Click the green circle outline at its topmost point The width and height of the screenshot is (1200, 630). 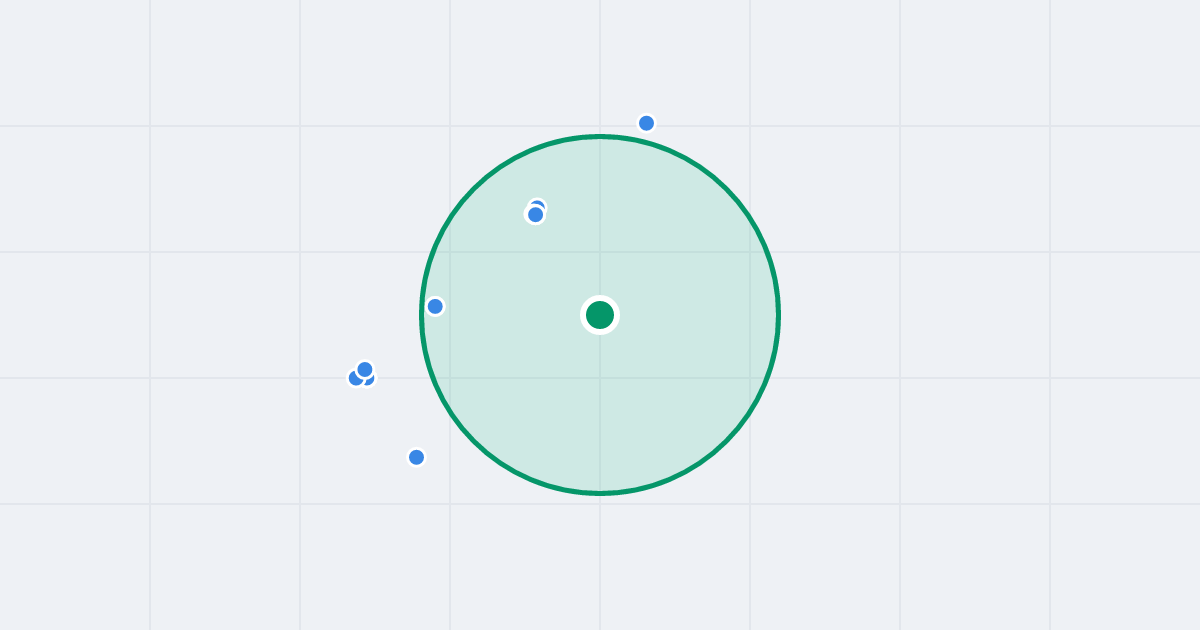pyautogui.click(x=600, y=136)
